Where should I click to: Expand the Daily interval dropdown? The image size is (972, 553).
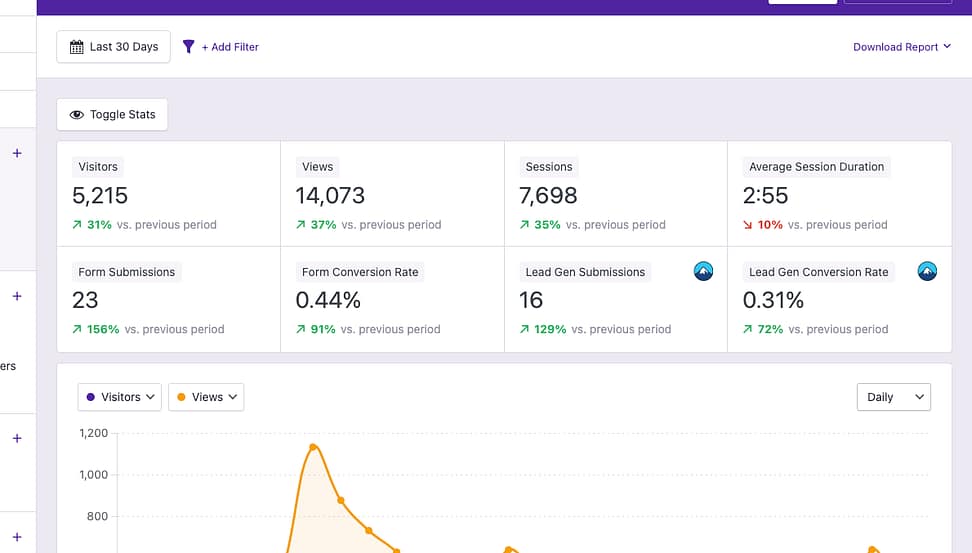pyautogui.click(x=893, y=397)
